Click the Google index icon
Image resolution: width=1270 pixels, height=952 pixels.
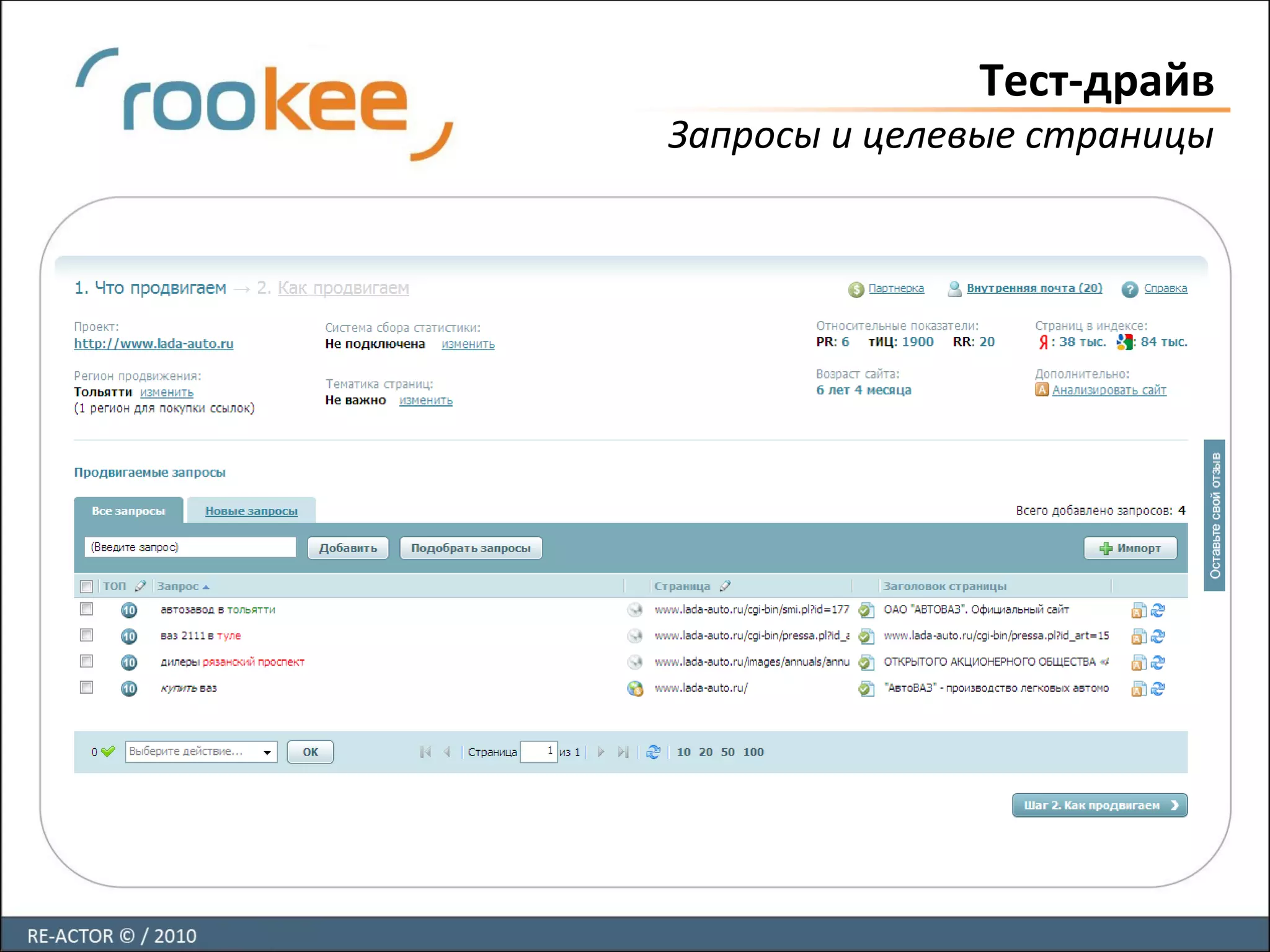(1124, 342)
